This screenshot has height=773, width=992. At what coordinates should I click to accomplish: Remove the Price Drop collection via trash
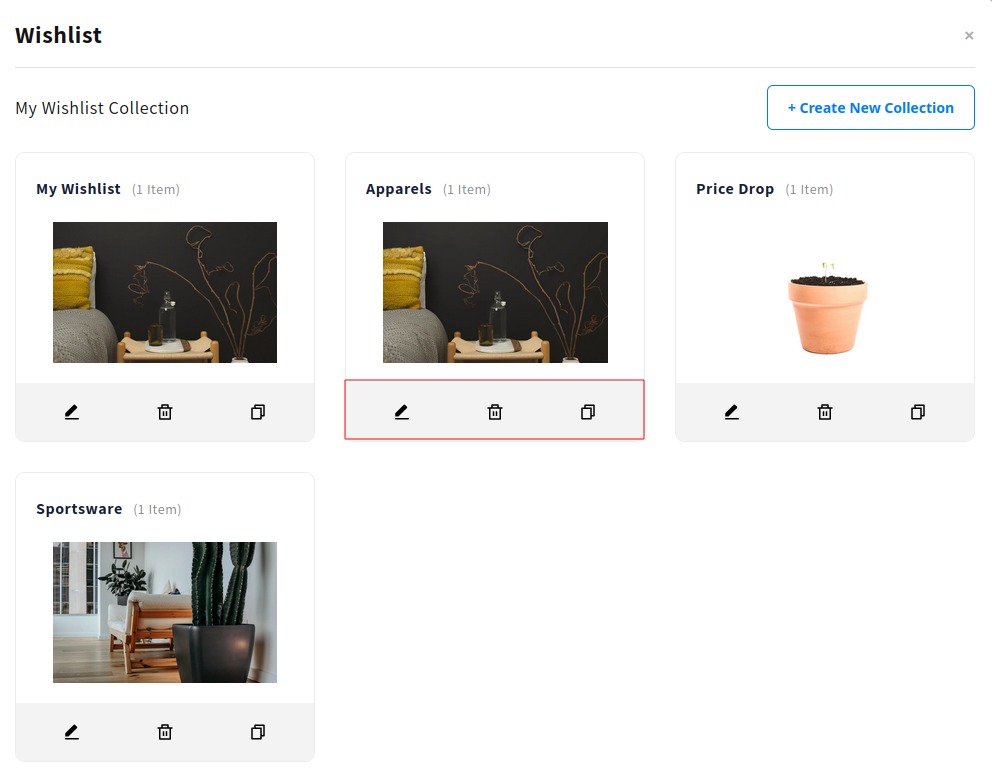(825, 412)
